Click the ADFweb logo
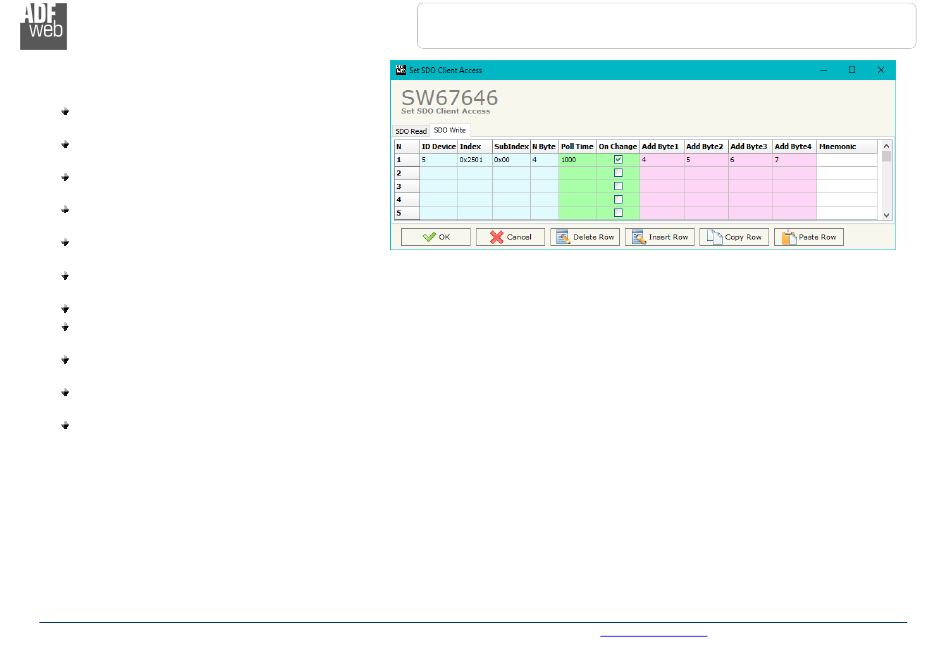950x654 pixels. pos(44,25)
